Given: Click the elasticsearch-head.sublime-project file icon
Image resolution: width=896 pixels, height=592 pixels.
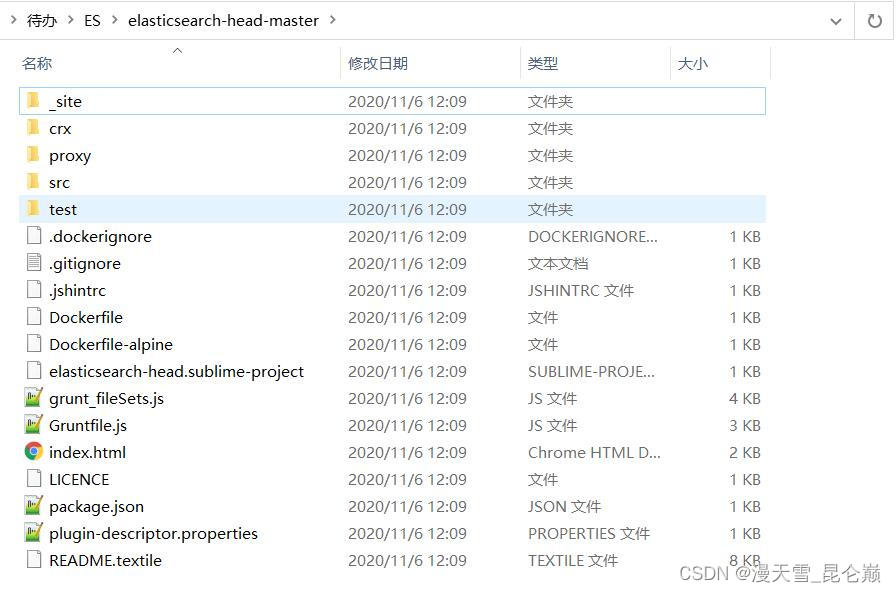Looking at the screenshot, I should pos(34,370).
